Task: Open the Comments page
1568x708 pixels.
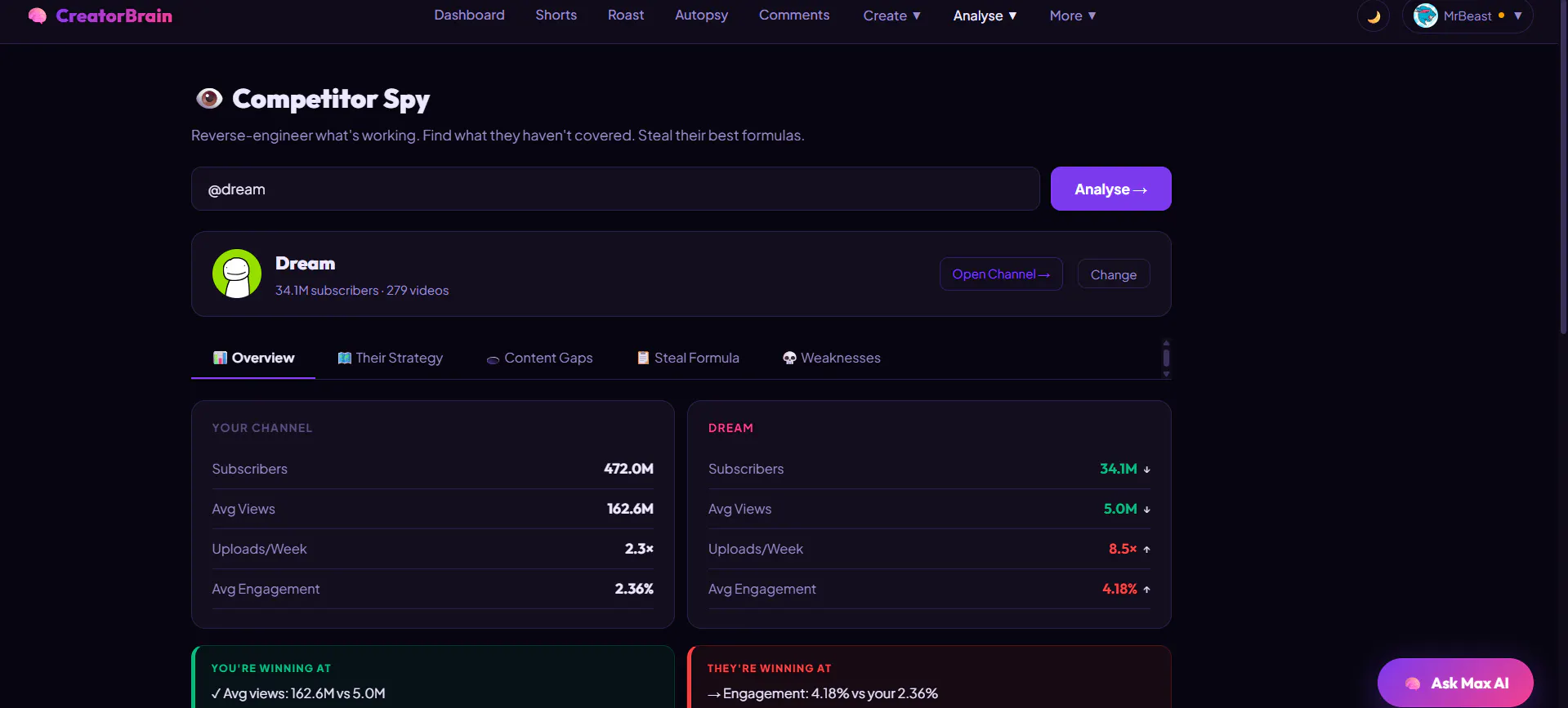Action: pyautogui.click(x=794, y=16)
